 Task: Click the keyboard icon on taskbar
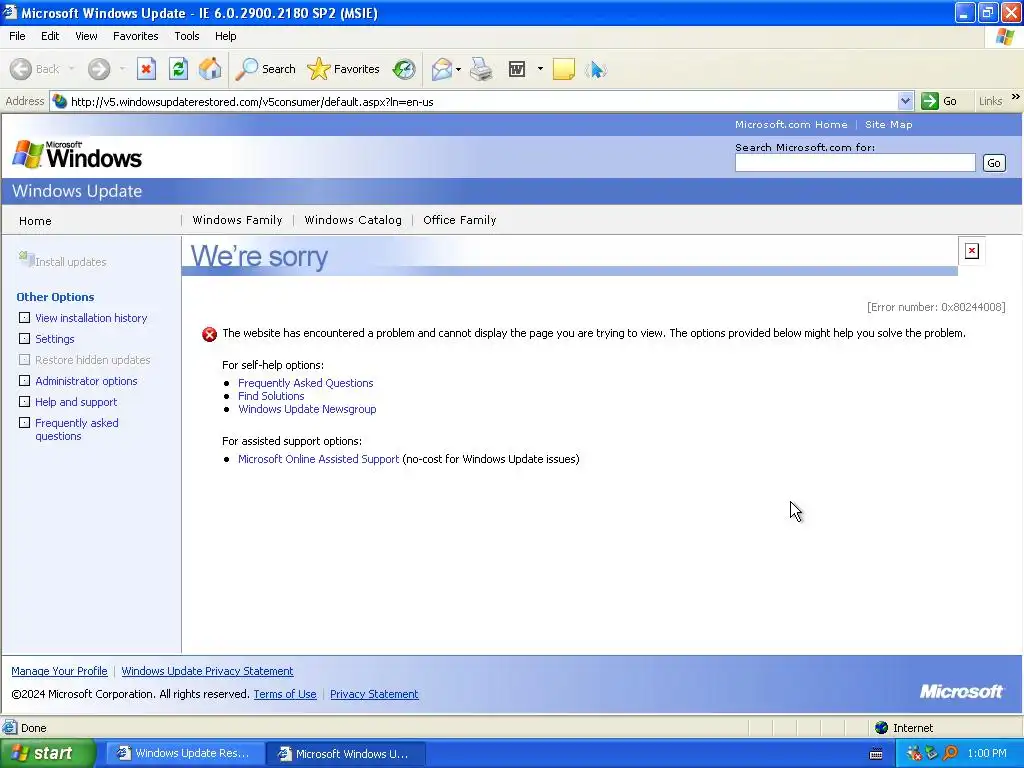click(x=876, y=754)
